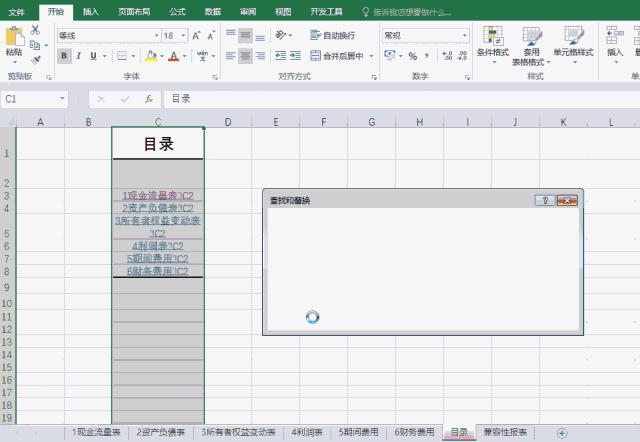The image size is (640, 442).
Task: Open the 1现金流量表 hyperlink
Action: click(158, 195)
